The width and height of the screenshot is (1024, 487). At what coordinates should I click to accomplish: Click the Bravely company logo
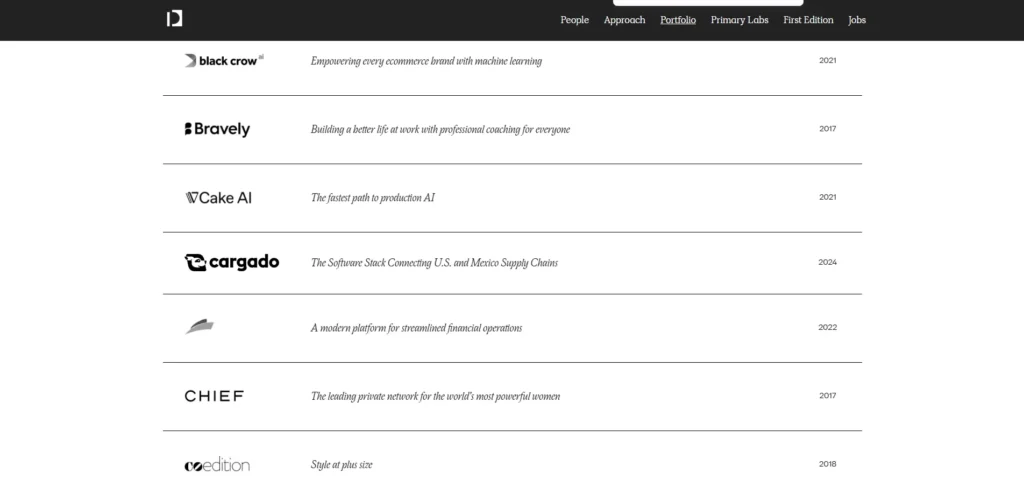click(217, 129)
